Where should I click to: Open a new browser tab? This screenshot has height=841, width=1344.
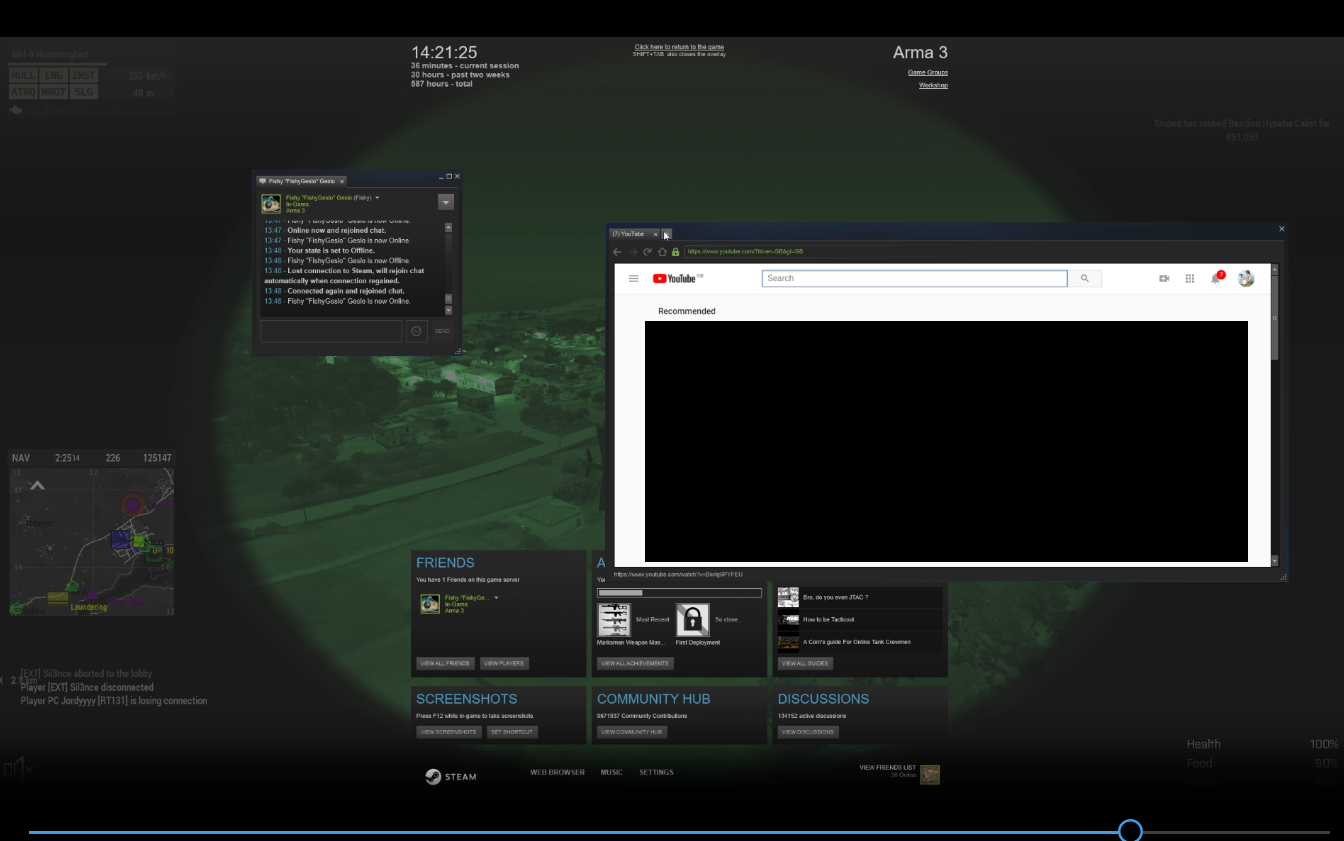pos(667,234)
